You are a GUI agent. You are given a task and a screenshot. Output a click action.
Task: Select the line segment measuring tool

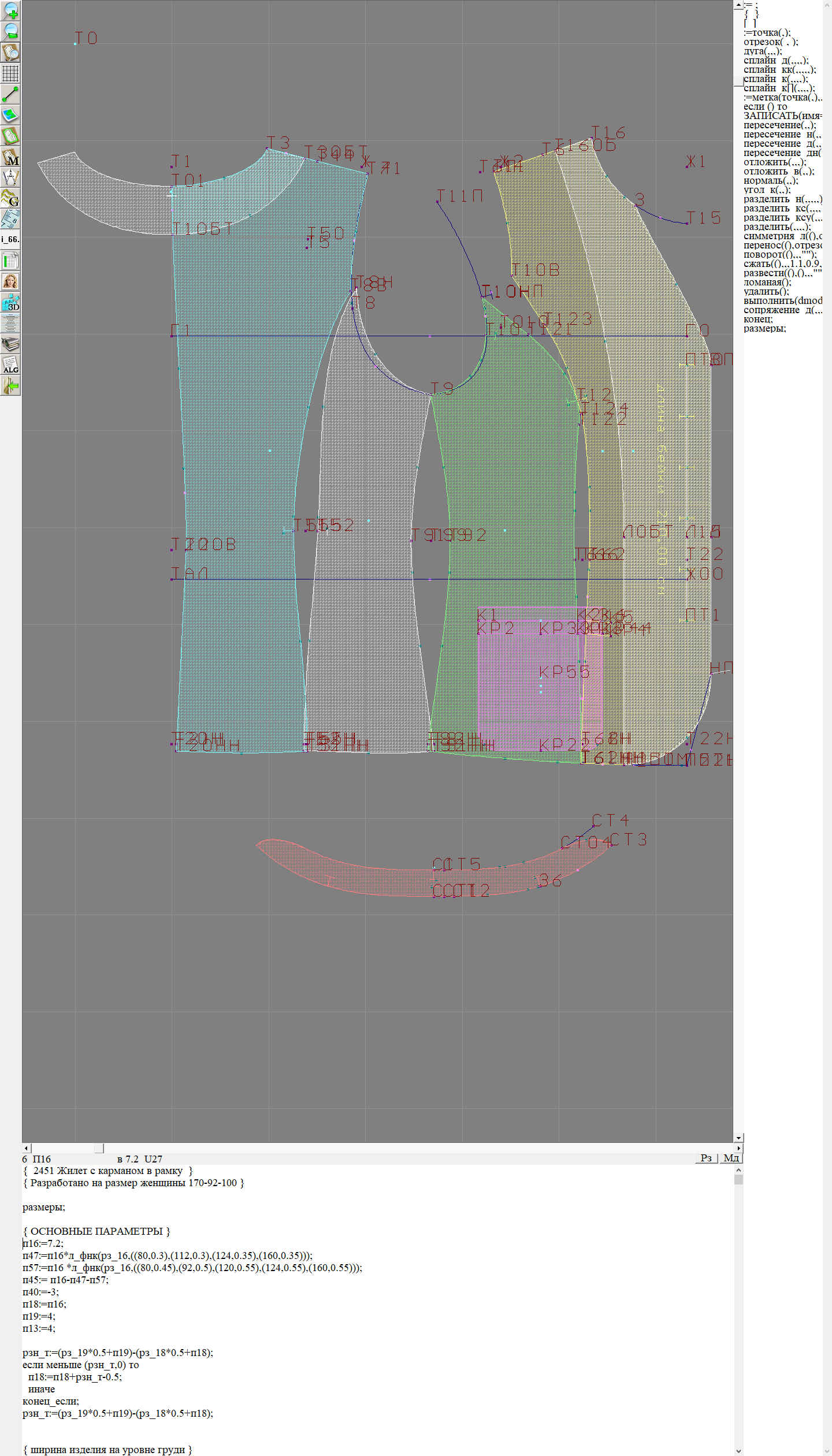(10, 94)
